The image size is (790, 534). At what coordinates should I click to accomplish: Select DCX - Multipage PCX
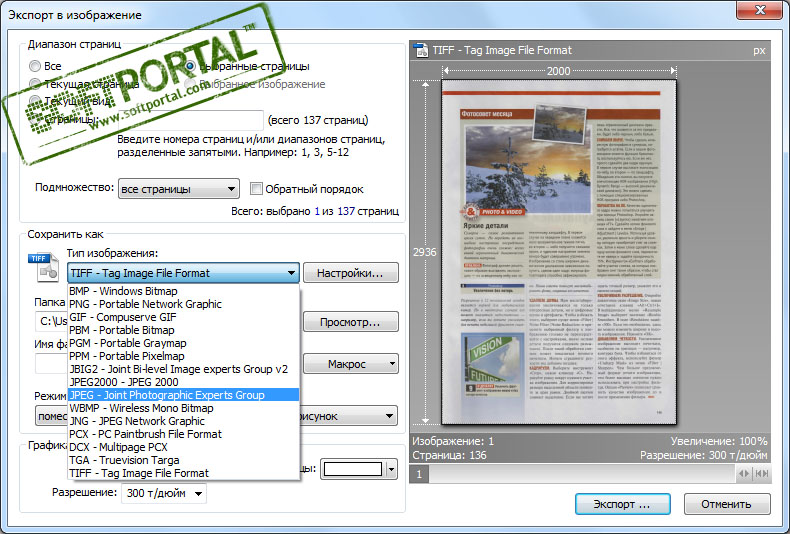[183, 447]
